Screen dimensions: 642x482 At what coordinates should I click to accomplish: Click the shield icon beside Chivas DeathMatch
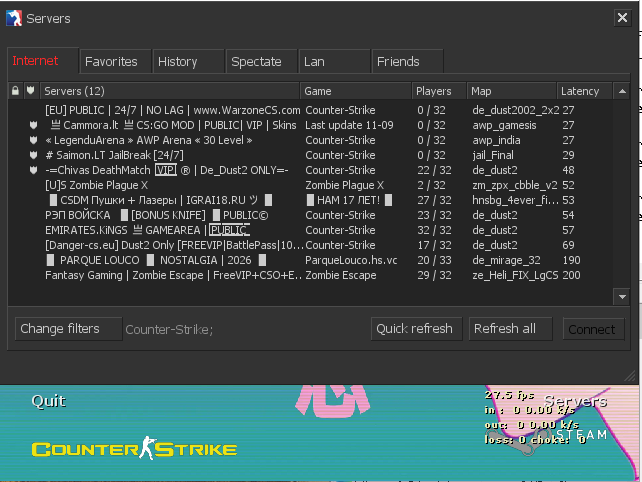point(33,170)
